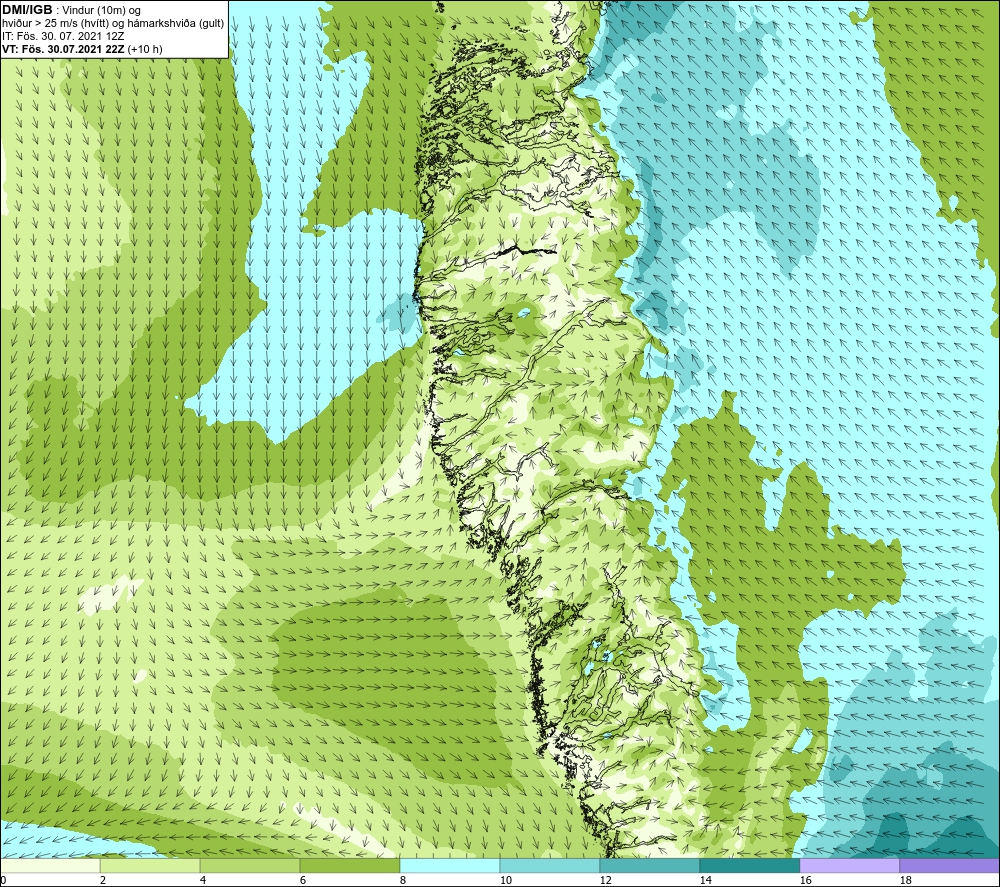Click the scale label '18'
This screenshot has width=1000, height=887.
click(x=905, y=880)
